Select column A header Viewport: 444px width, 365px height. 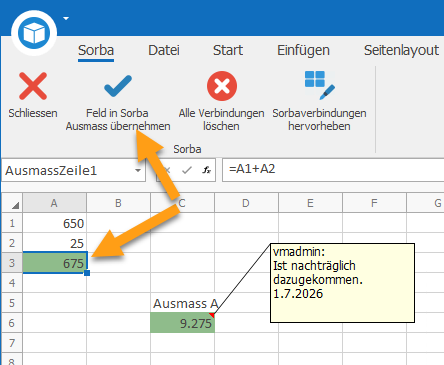click(x=54, y=203)
